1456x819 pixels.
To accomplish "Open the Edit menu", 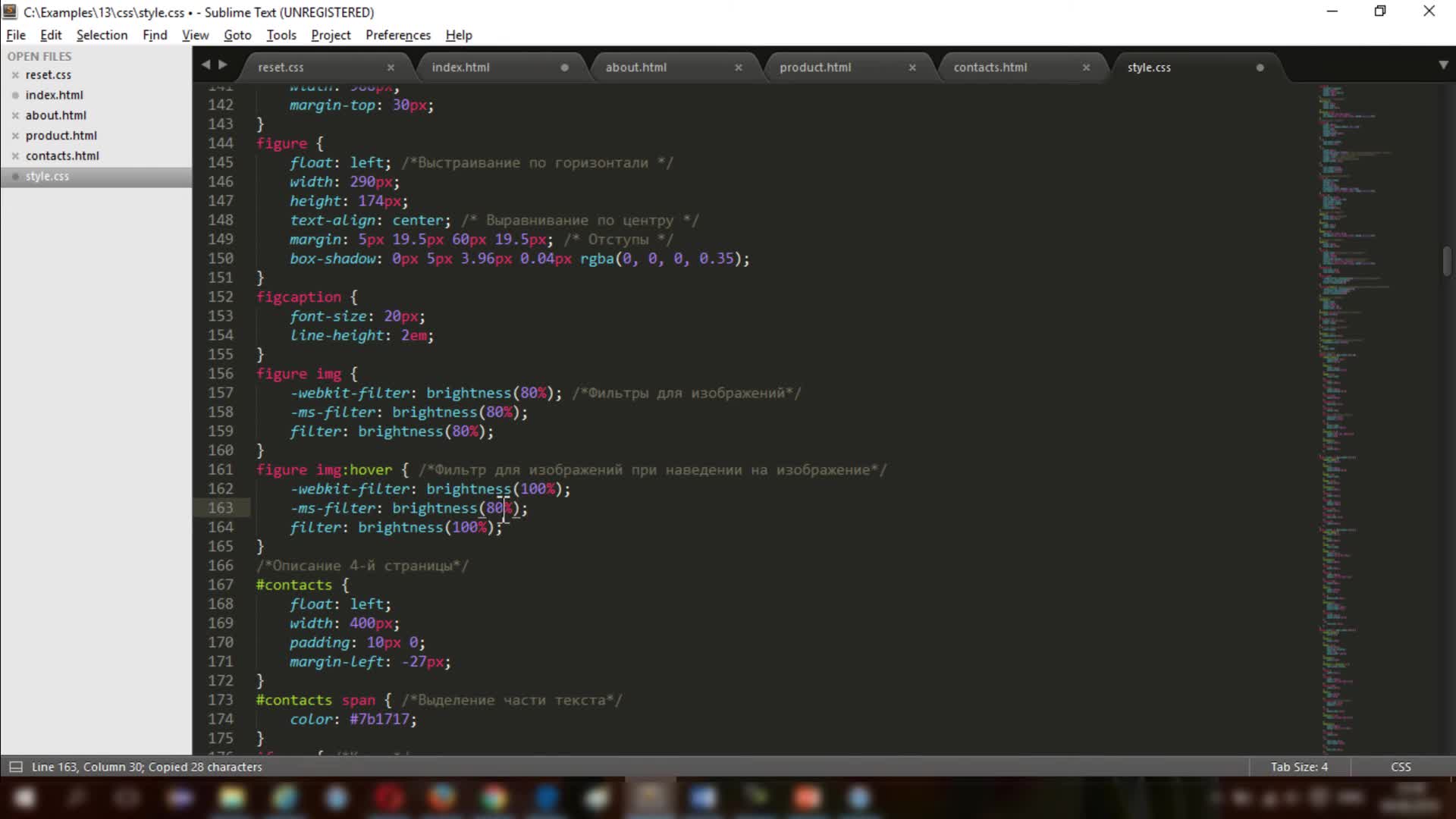I will point(51,35).
